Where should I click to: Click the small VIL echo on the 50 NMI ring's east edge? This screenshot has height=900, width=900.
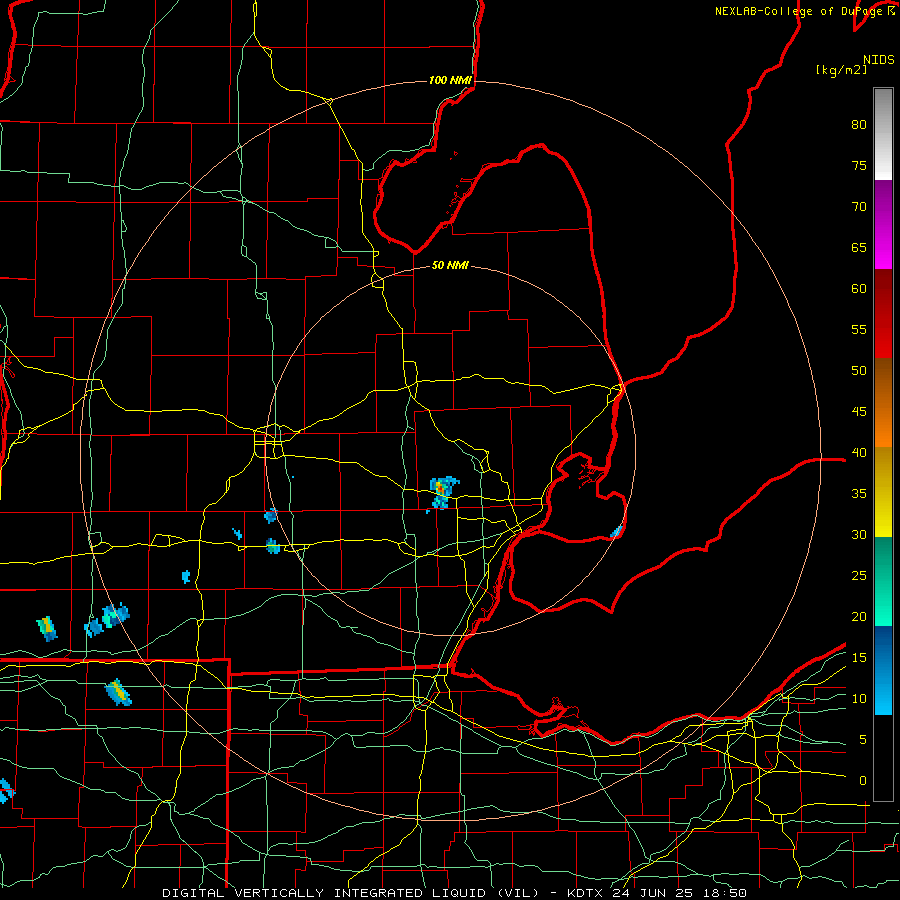(616, 531)
